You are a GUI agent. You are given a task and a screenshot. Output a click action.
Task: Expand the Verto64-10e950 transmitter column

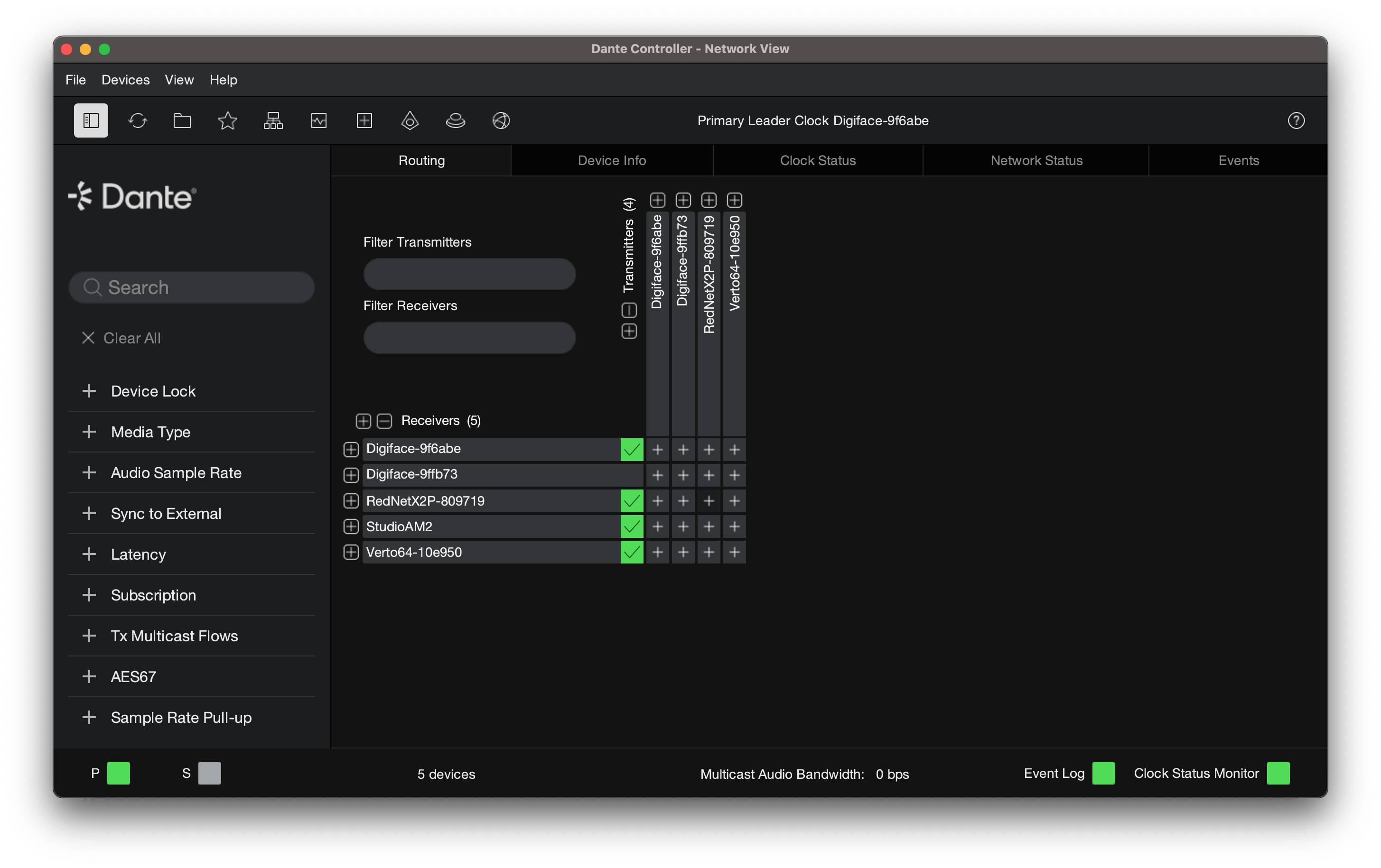coord(734,200)
